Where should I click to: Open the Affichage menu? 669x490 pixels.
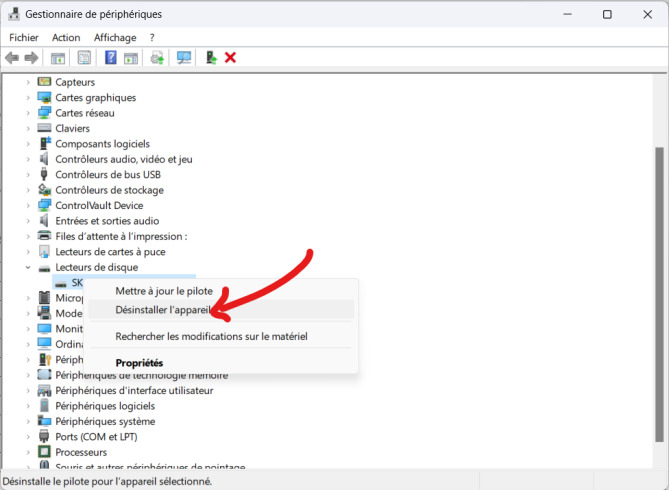[117, 37]
